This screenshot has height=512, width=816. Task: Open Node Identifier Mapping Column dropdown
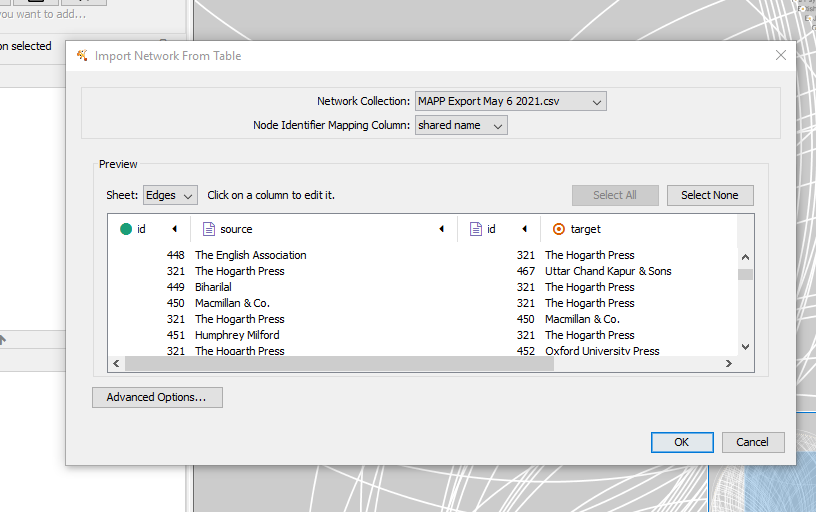[461, 125]
